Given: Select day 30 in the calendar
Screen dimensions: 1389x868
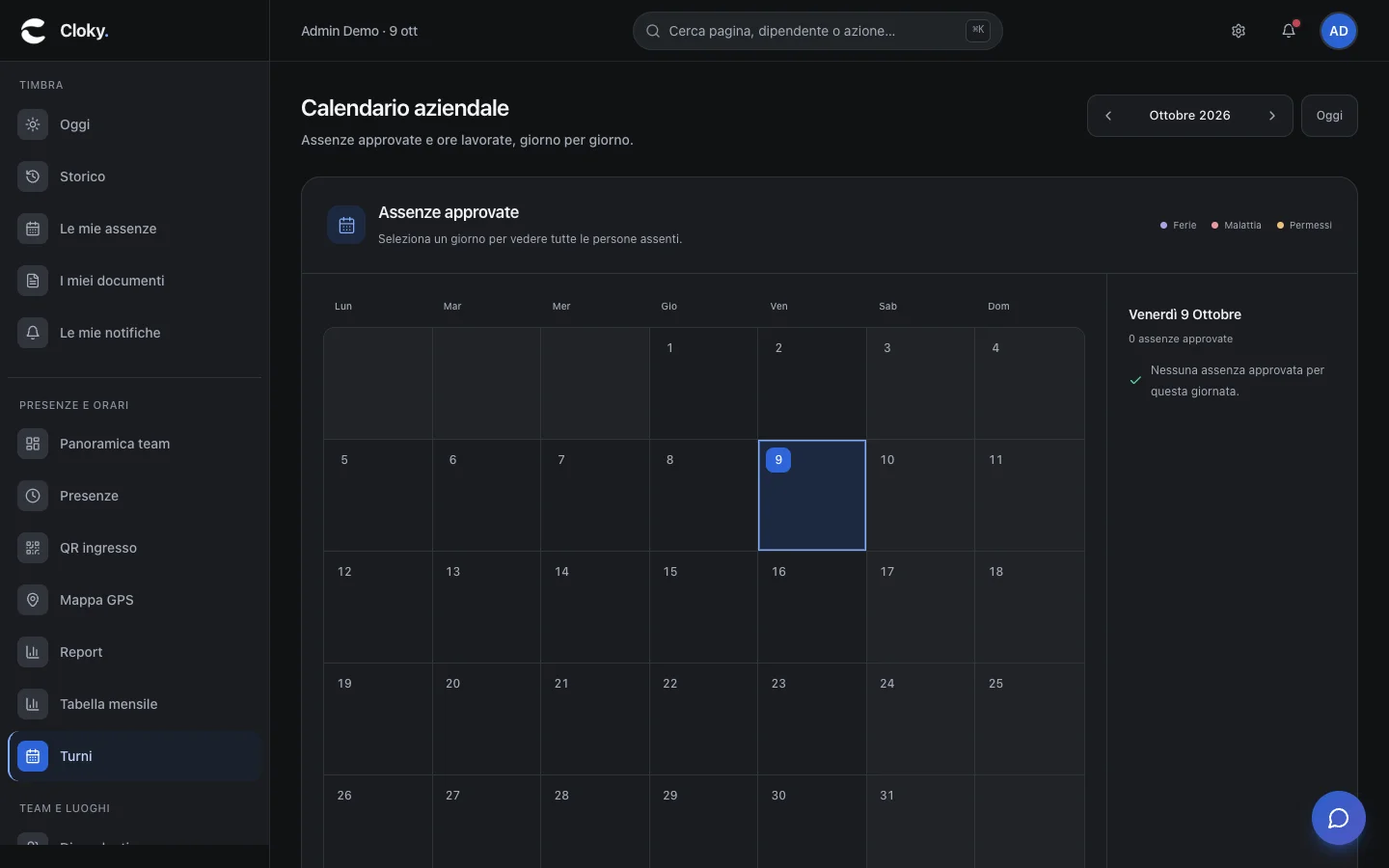Looking at the screenshot, I should click(812, 822).
